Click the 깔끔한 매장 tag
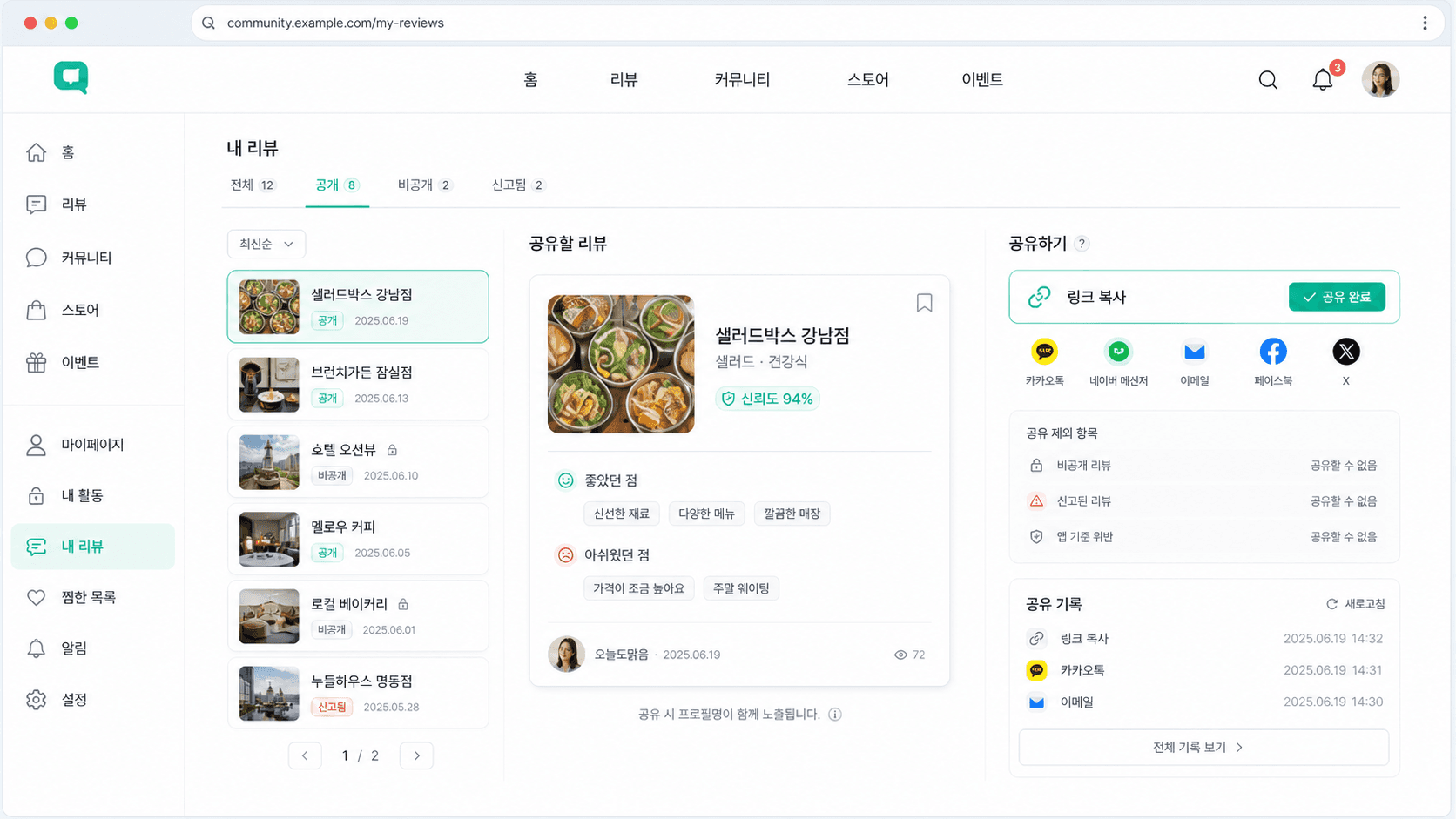The height and width of the screenshot is (819, 1456). pos(792,514)
